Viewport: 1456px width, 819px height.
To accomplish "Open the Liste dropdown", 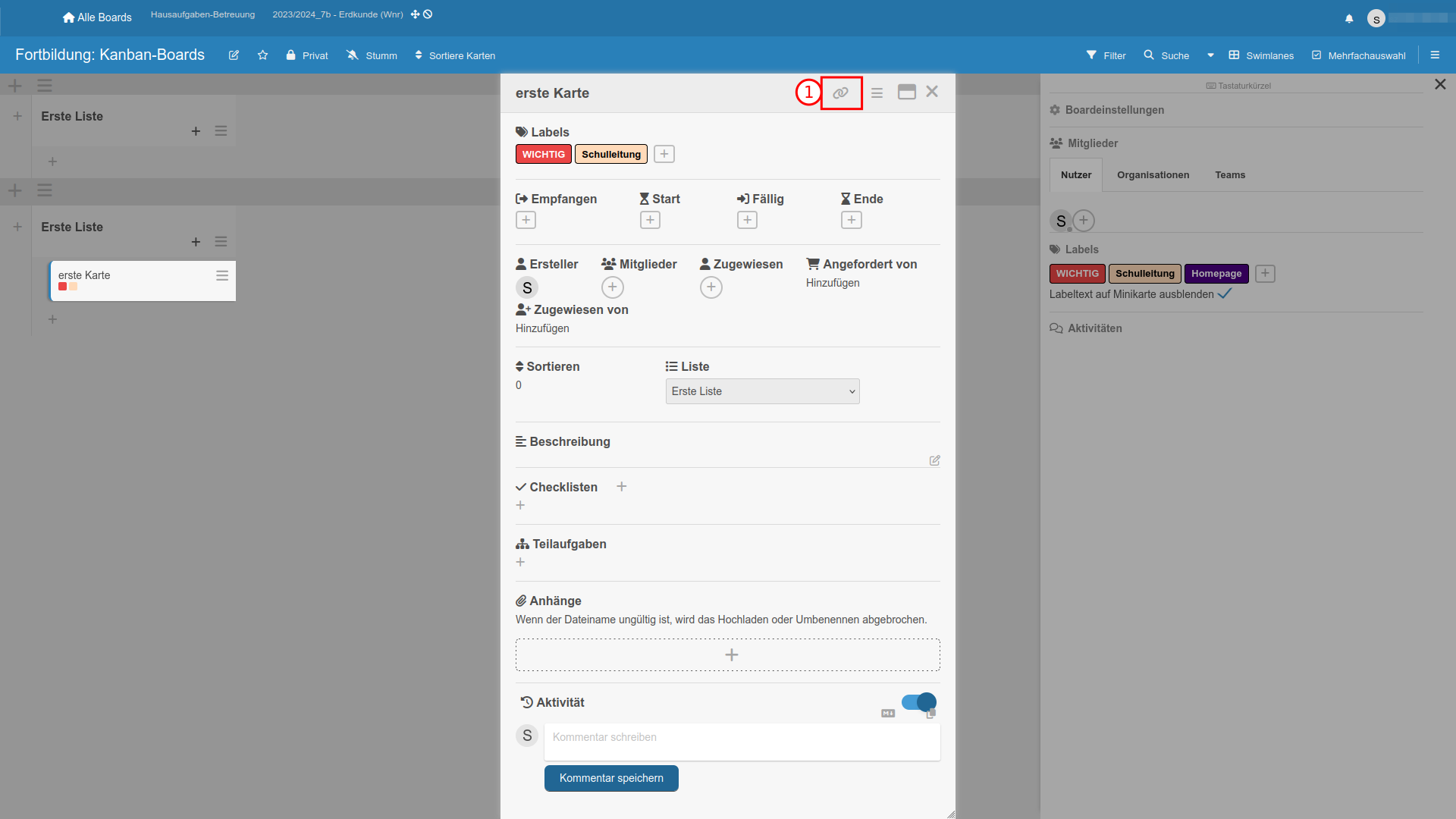I will point(762,391).
